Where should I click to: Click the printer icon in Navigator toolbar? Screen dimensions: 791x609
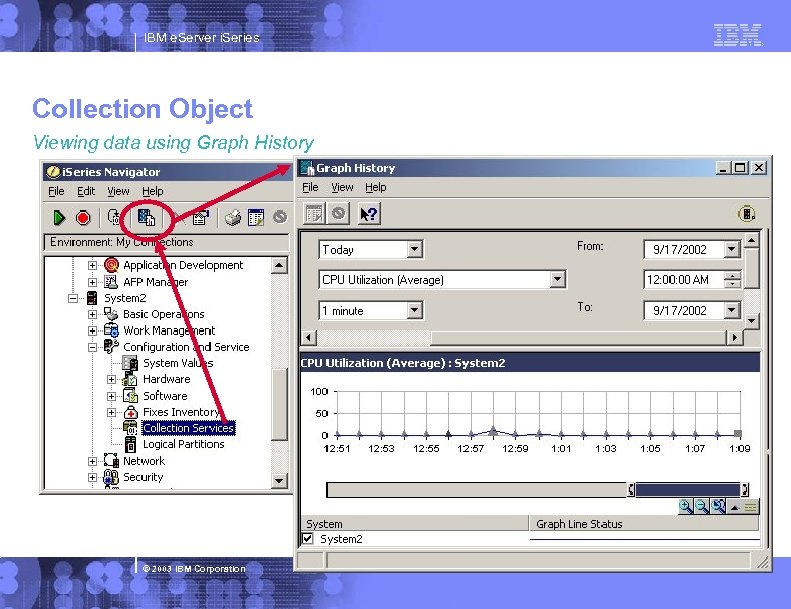[233, 217]
